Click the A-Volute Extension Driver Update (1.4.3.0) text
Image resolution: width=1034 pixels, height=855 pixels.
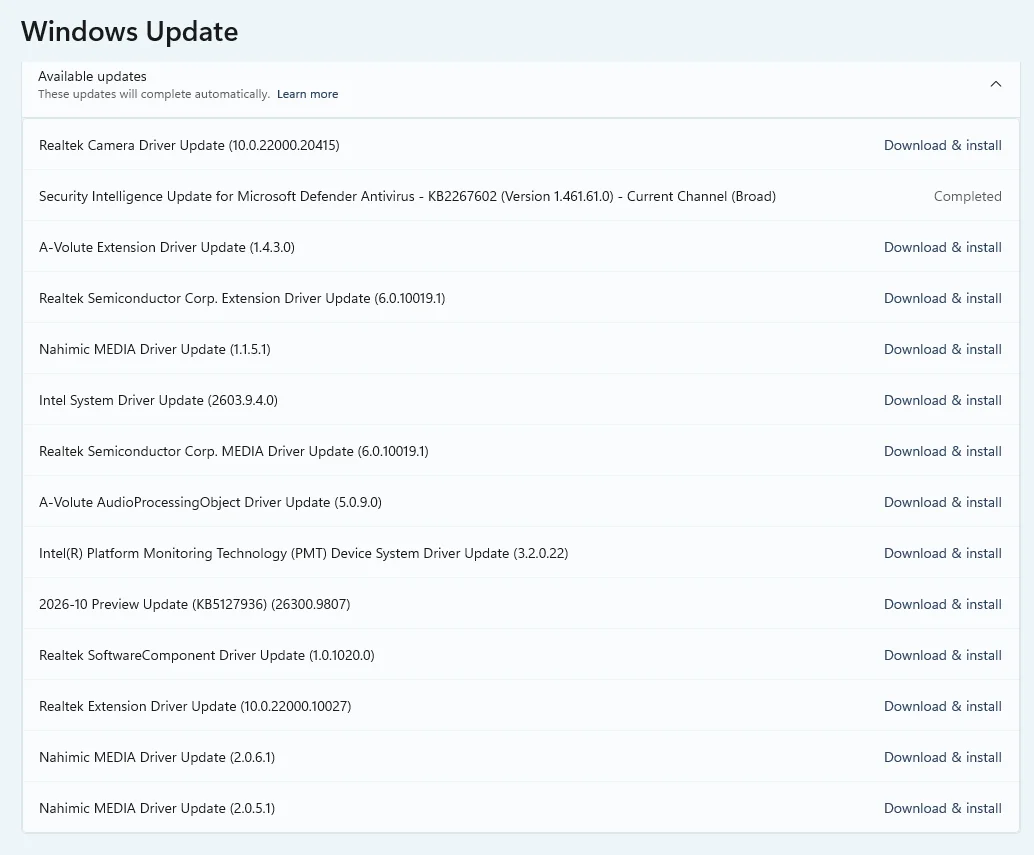(167, 248)
